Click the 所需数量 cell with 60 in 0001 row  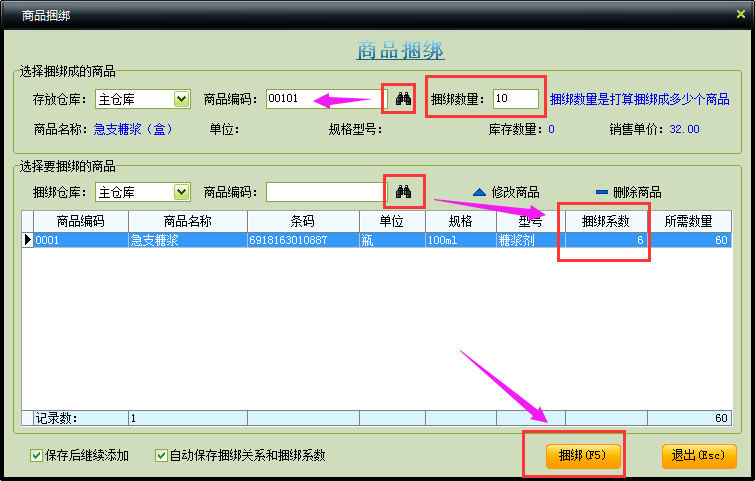pos(690,240)
